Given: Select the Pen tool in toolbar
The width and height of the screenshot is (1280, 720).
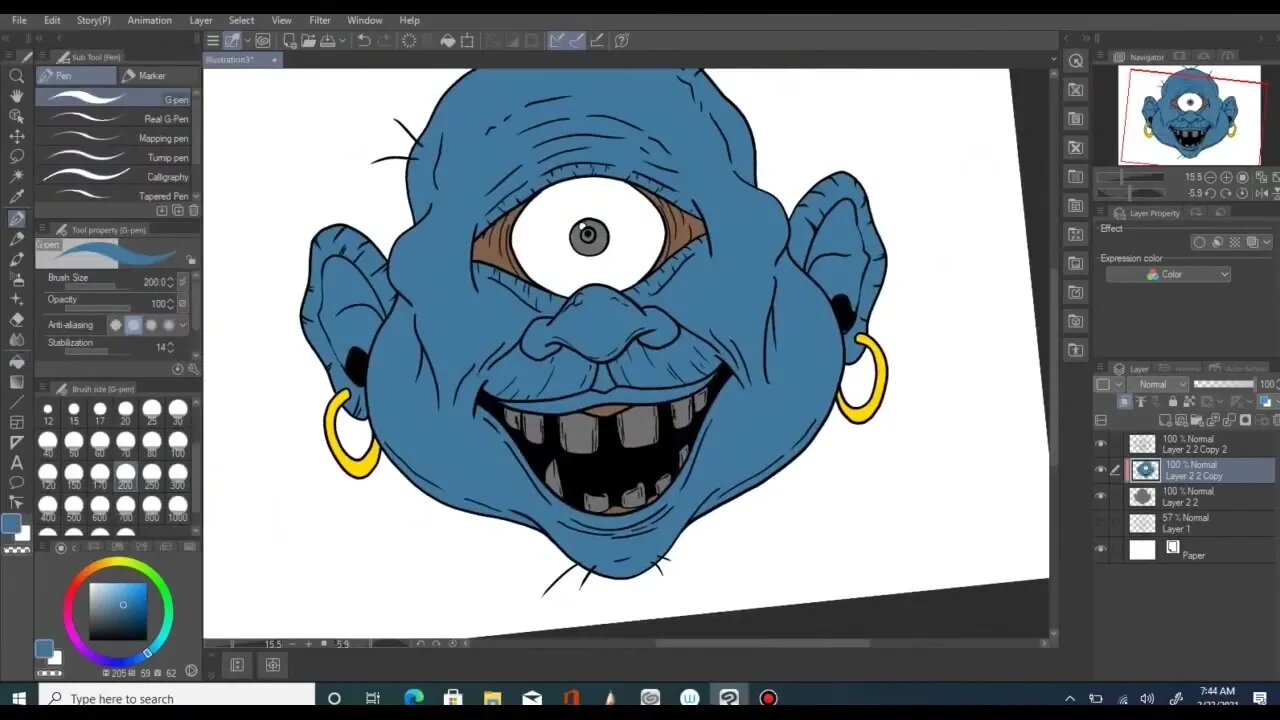Looking at the screenshot, I should 17,218.
